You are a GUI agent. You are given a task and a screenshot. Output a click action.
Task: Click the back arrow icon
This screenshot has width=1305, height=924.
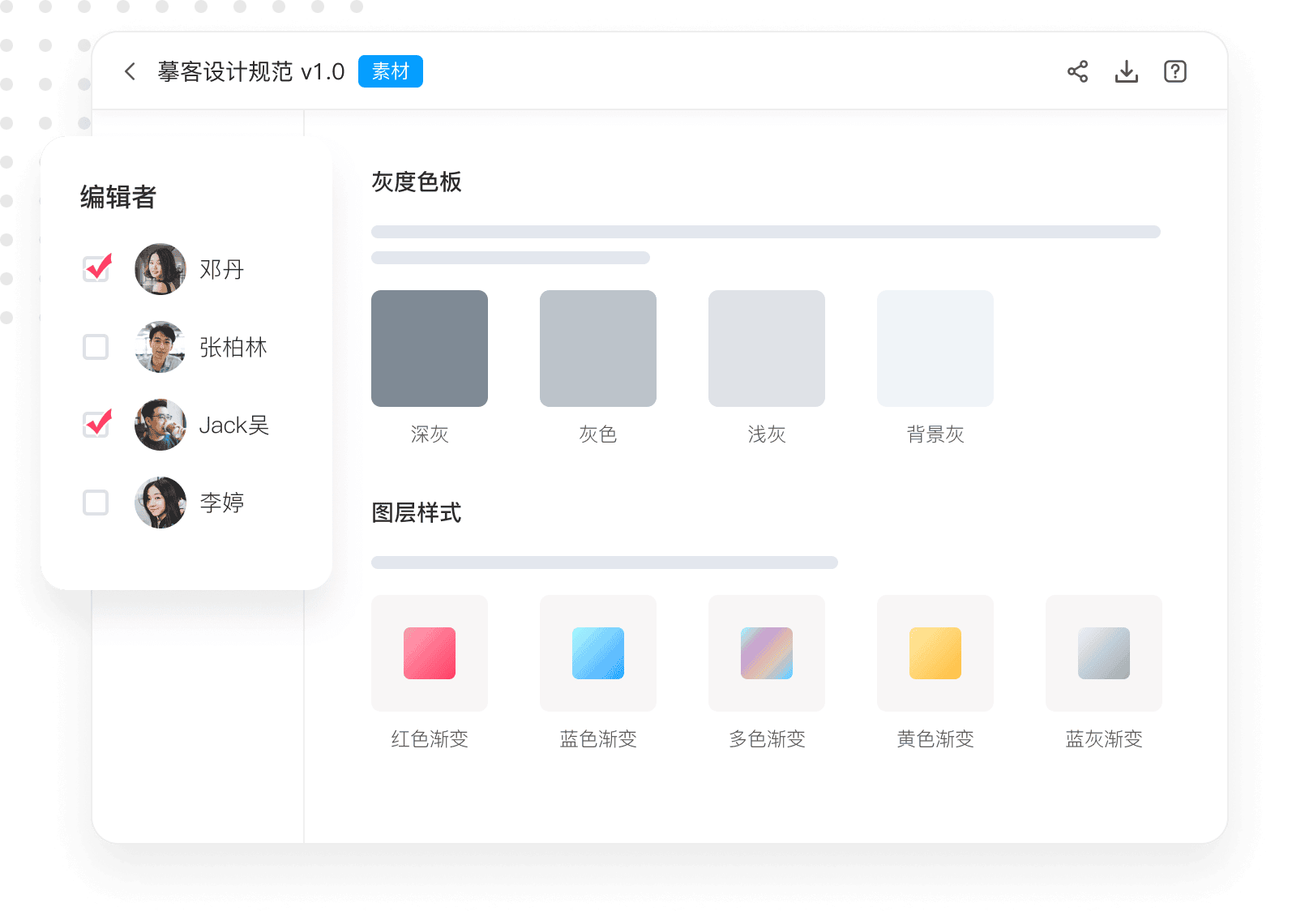pos(130,71)
